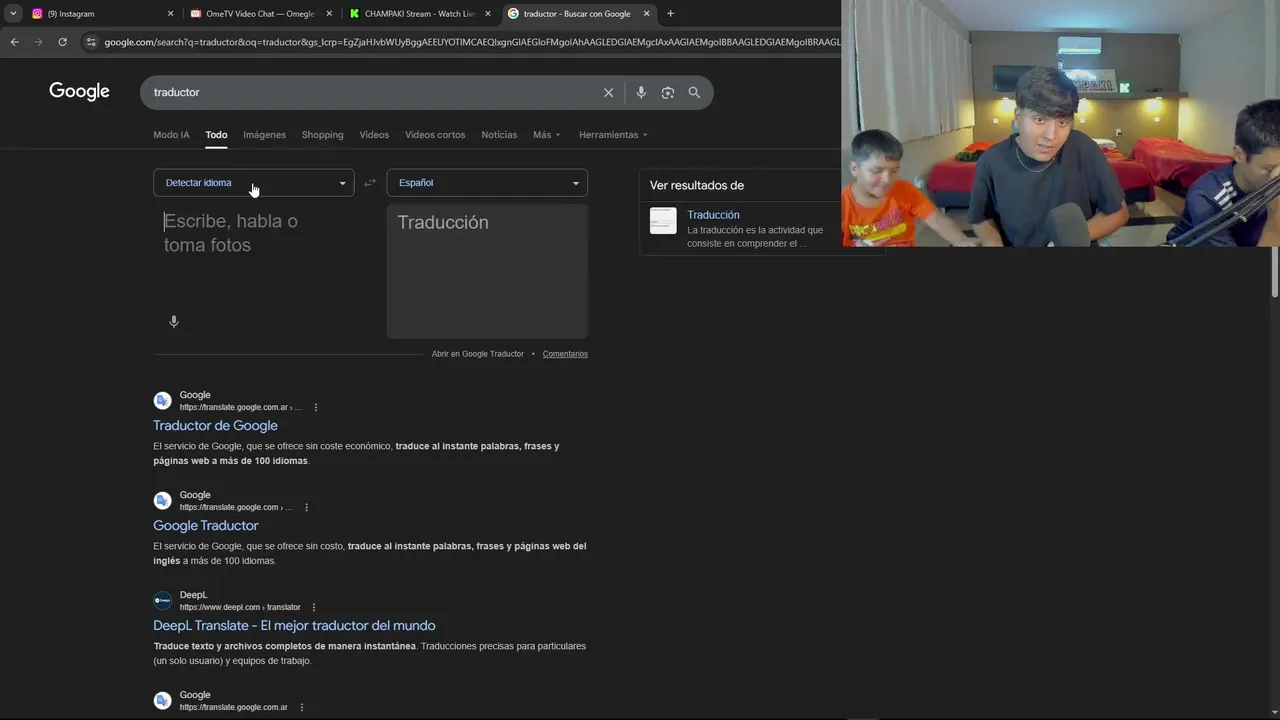Click translator microphone input icon

[x=174, y=322]
